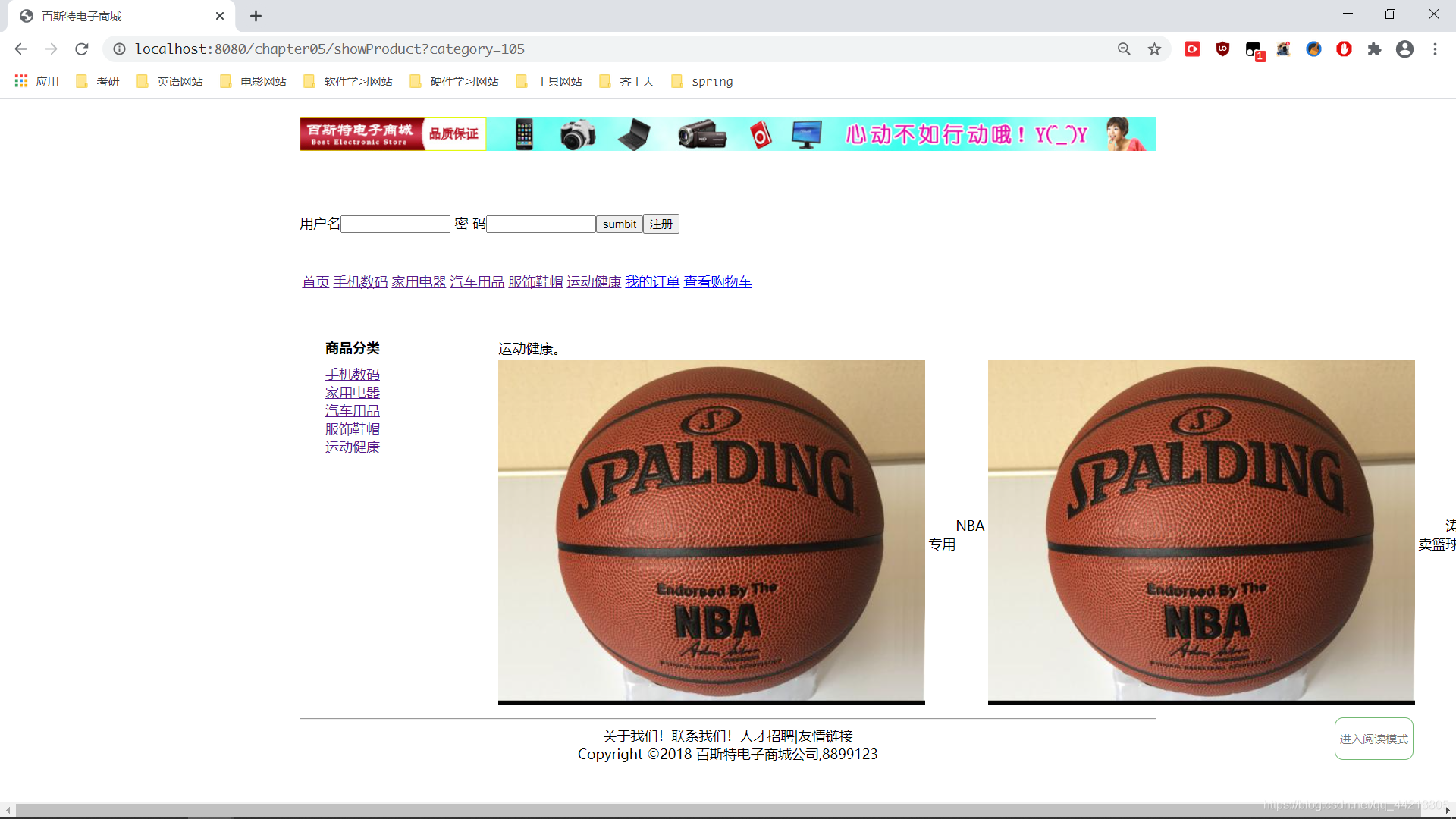
Task: Open the spring bookmark folder
Action: (x=702, y=81)
